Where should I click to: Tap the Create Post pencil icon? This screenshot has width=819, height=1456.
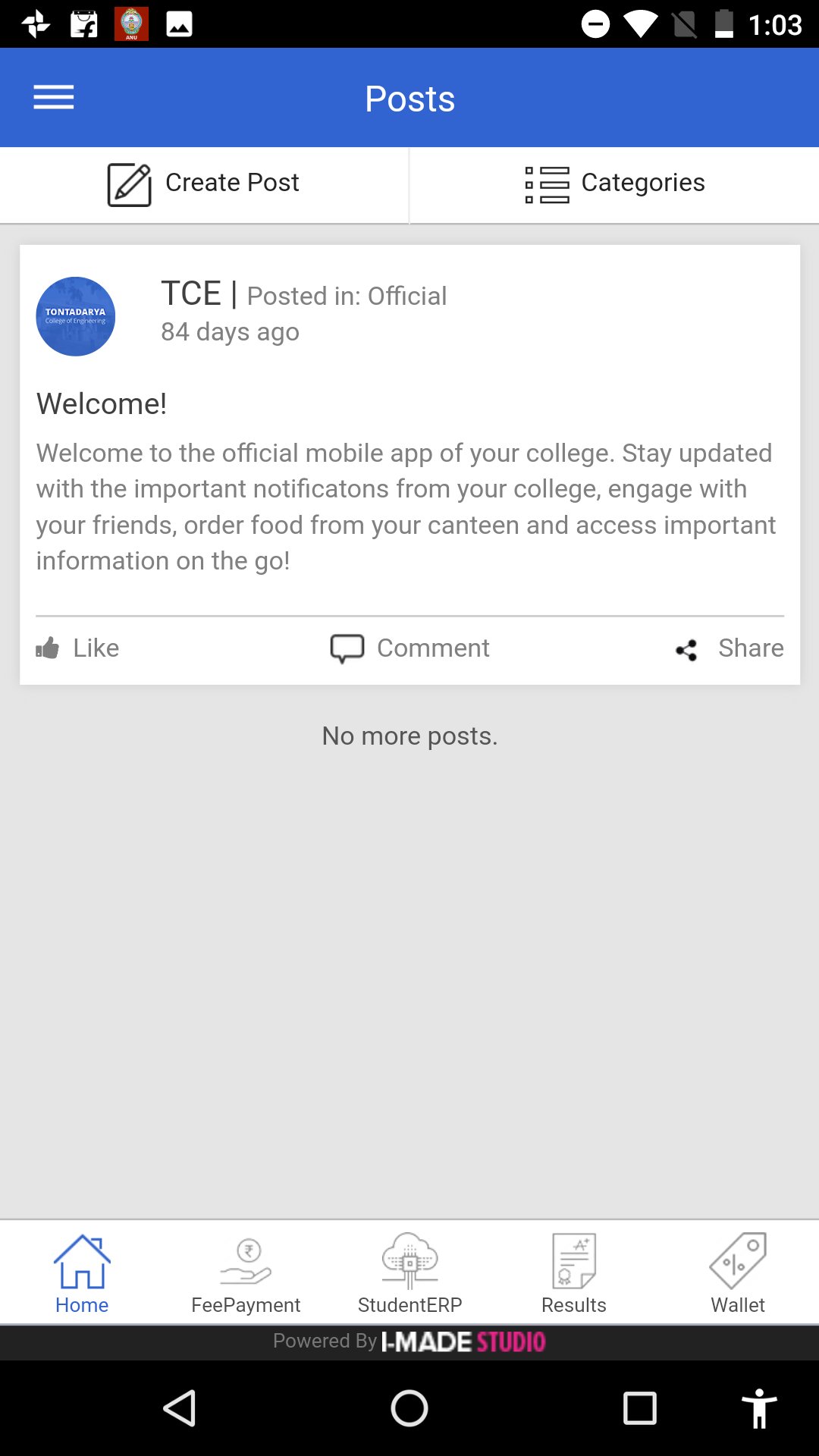(x=129, y=184)
